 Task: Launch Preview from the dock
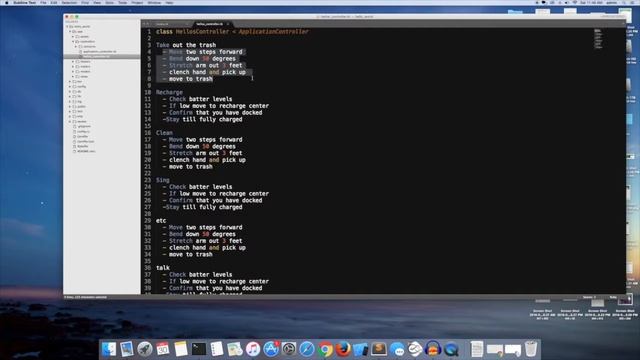pos(127,349)
